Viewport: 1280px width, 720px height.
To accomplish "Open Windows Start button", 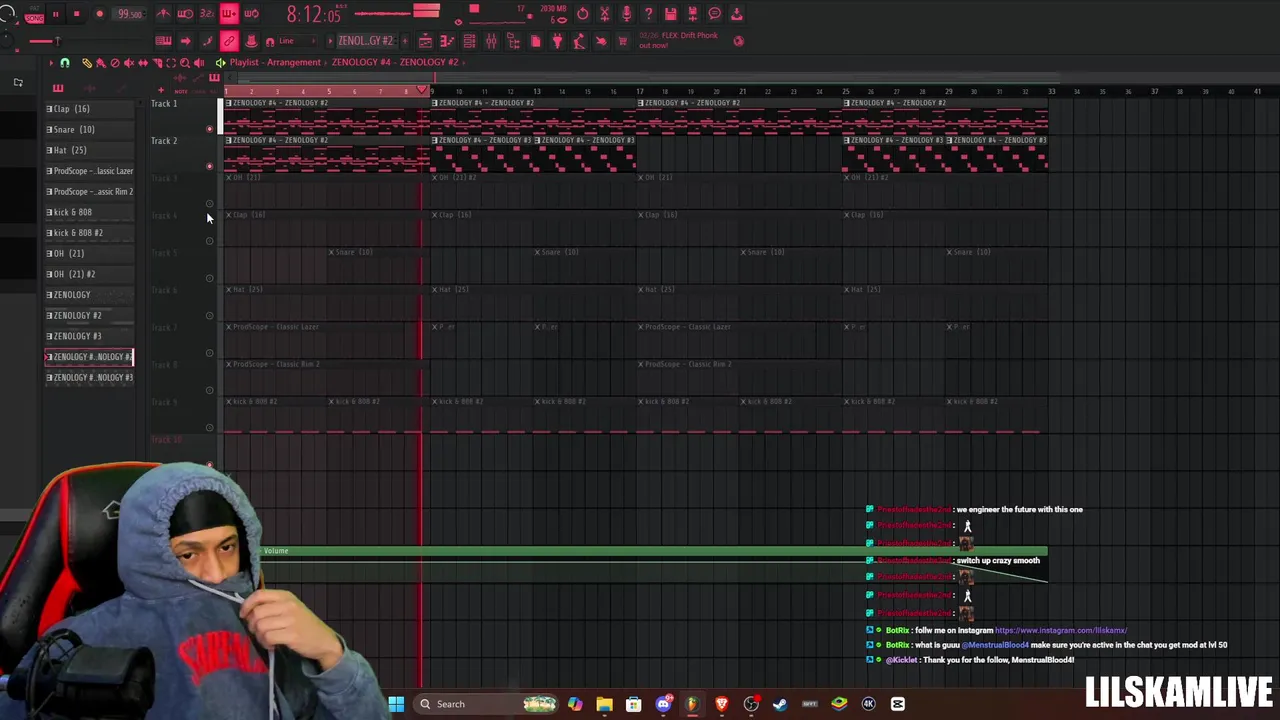I will click(396, 704).
